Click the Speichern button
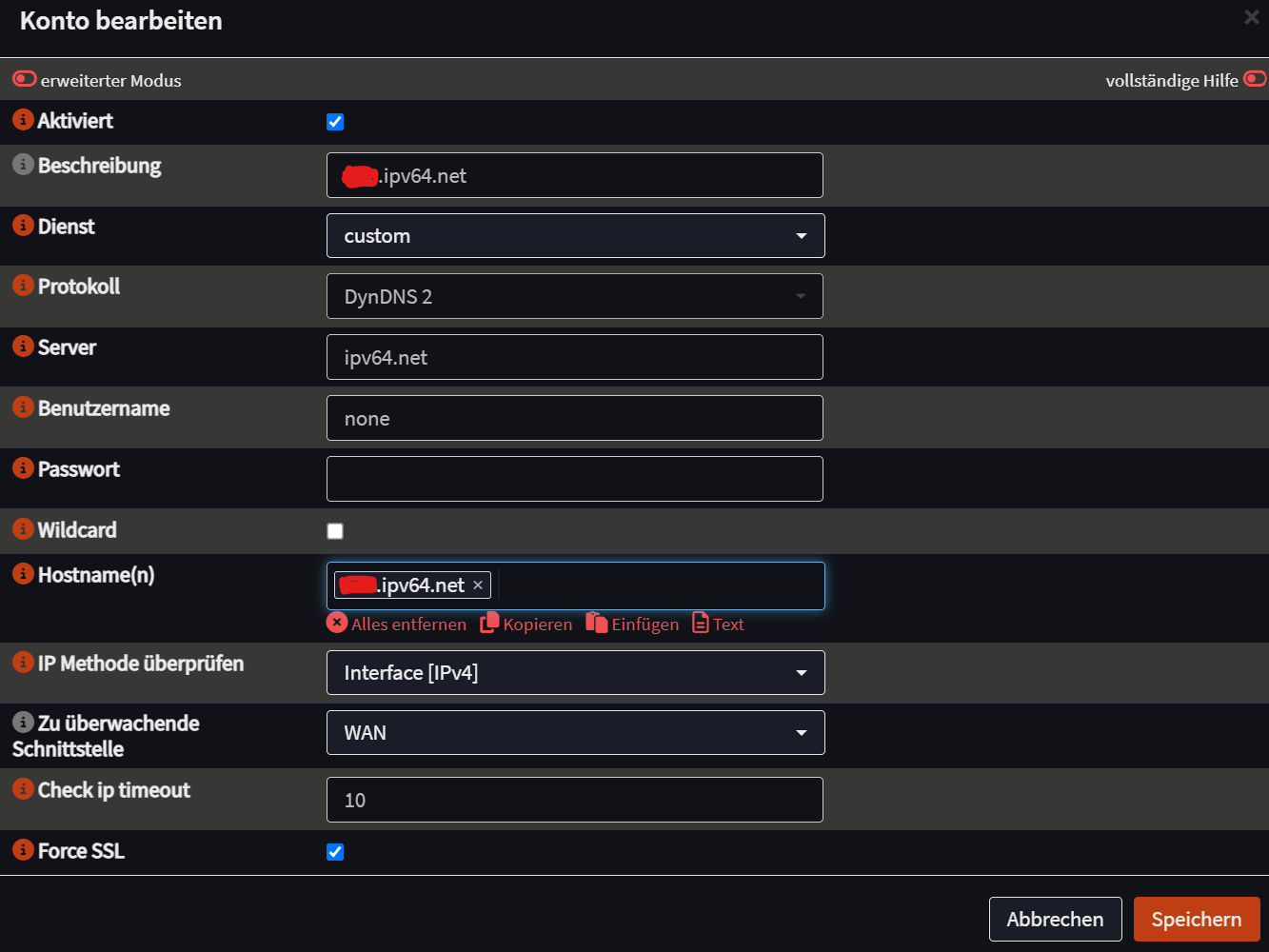The height and width of the screenshot is (952, 1269). coord(1197,919)
